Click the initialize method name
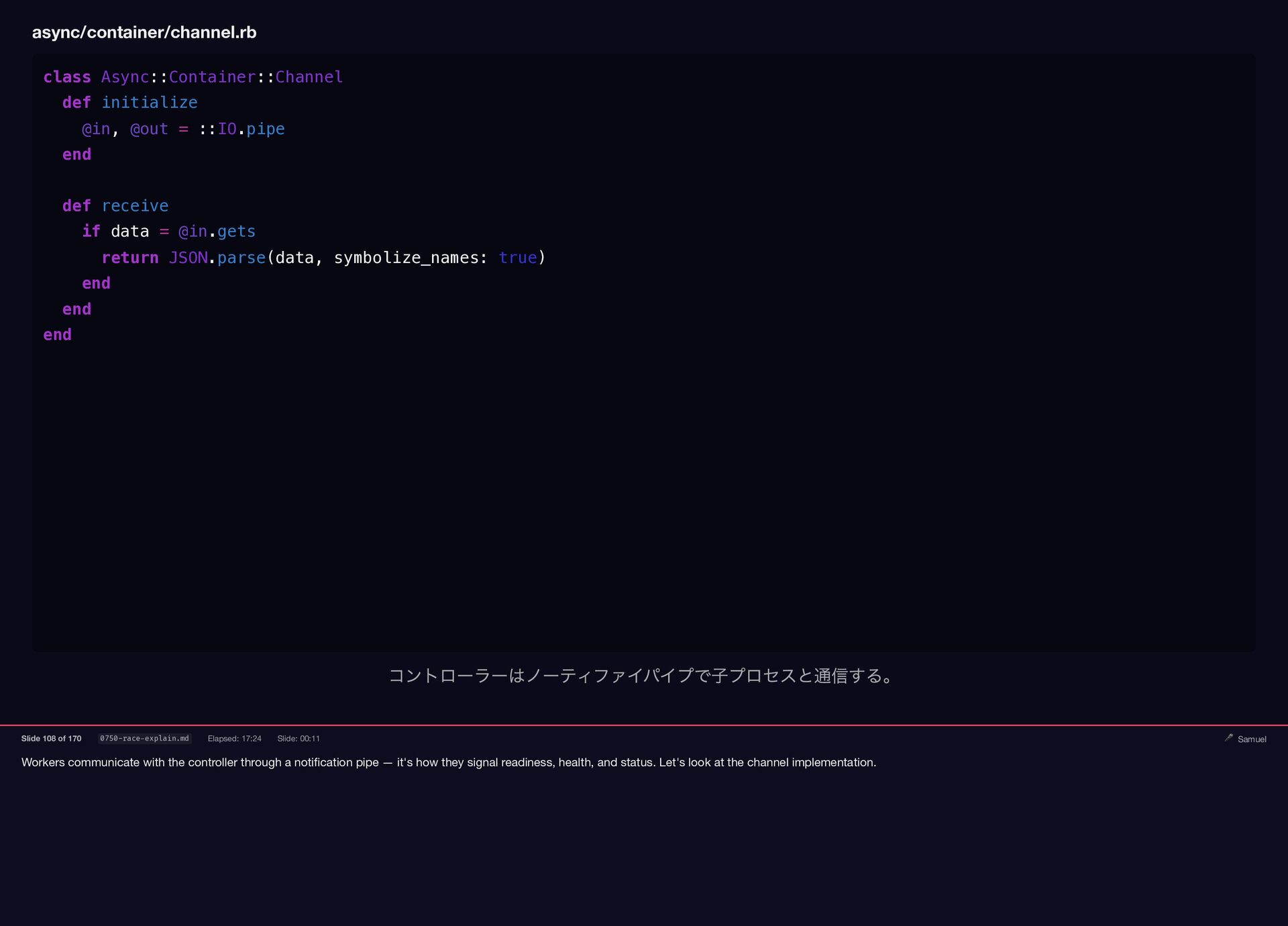The height and width of the screenshot is (926, 1288). pos(149,103)
